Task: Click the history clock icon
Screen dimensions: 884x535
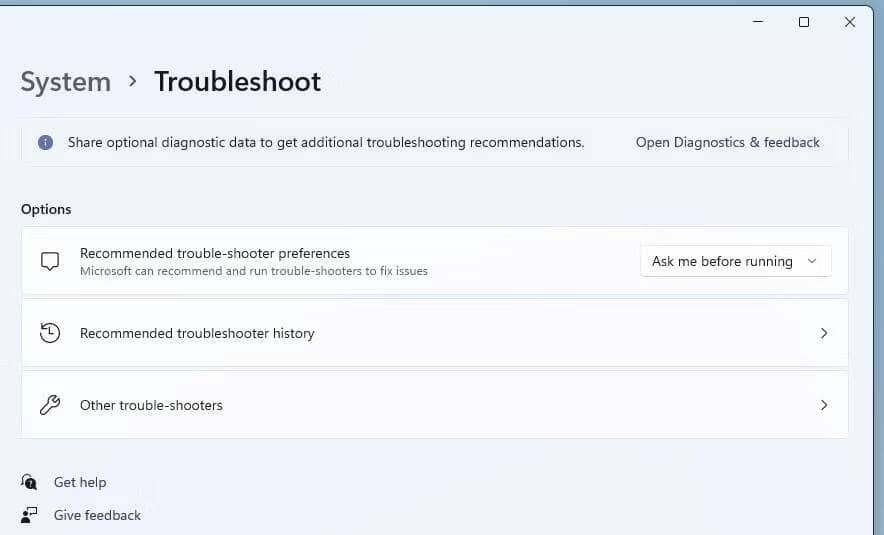Action: point(50,333)
